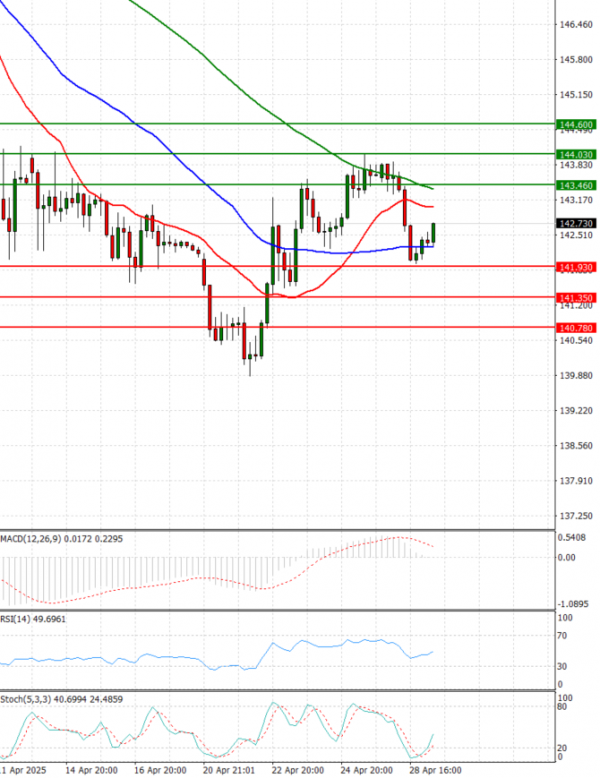Viewport: 600px width, 778px height.
Task: Select the current price tag 142.730
Action: 577,223
